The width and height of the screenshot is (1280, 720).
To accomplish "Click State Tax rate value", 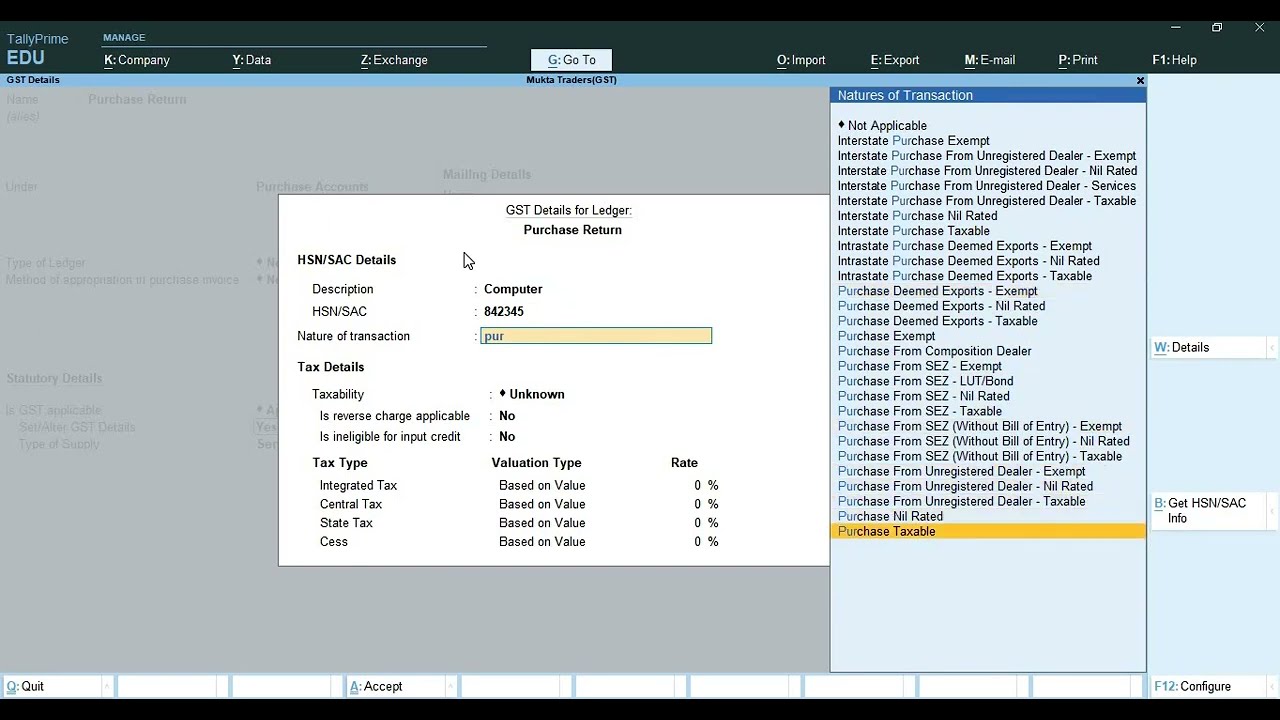I will (706, 523).
